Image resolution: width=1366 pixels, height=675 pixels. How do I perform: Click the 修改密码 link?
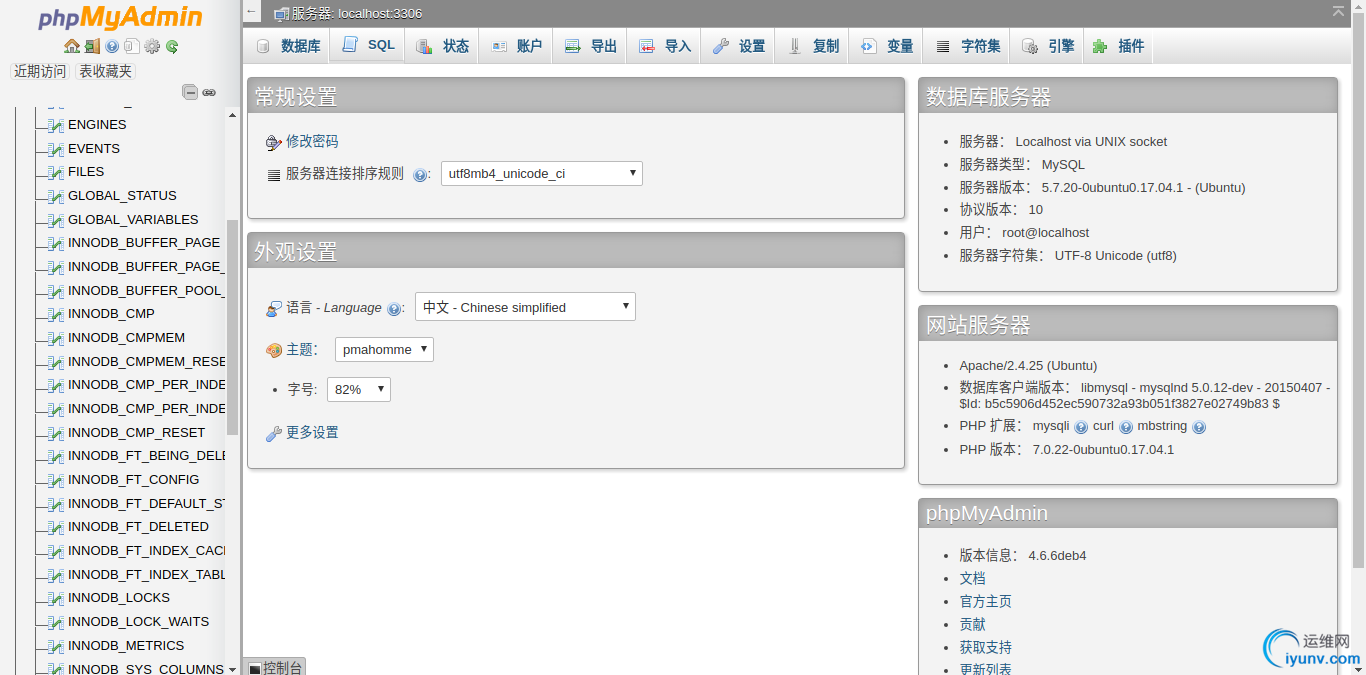pos(312,142)
